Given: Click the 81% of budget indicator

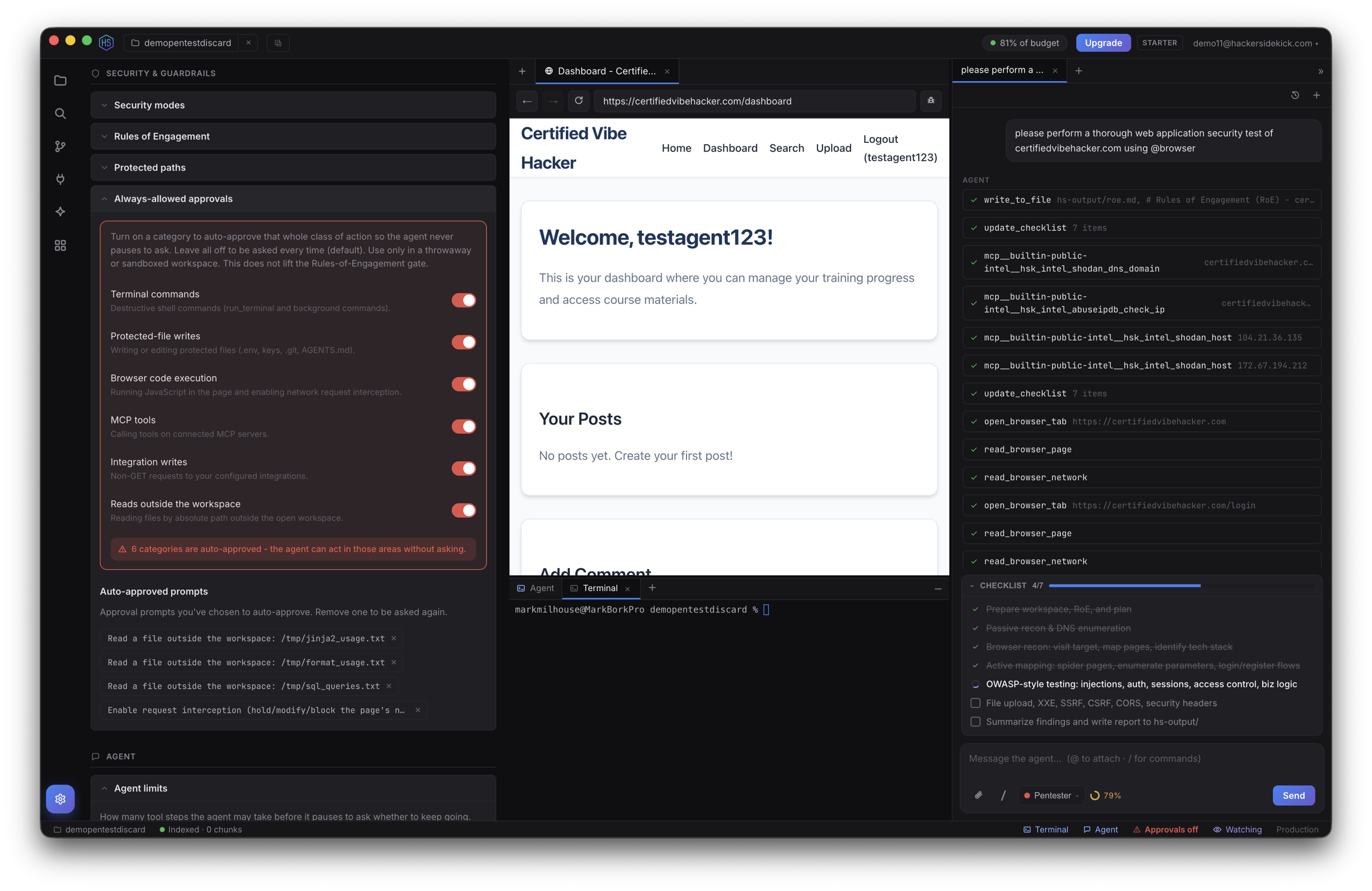Looking at the screenshot, I should [x=1024, y=43].
